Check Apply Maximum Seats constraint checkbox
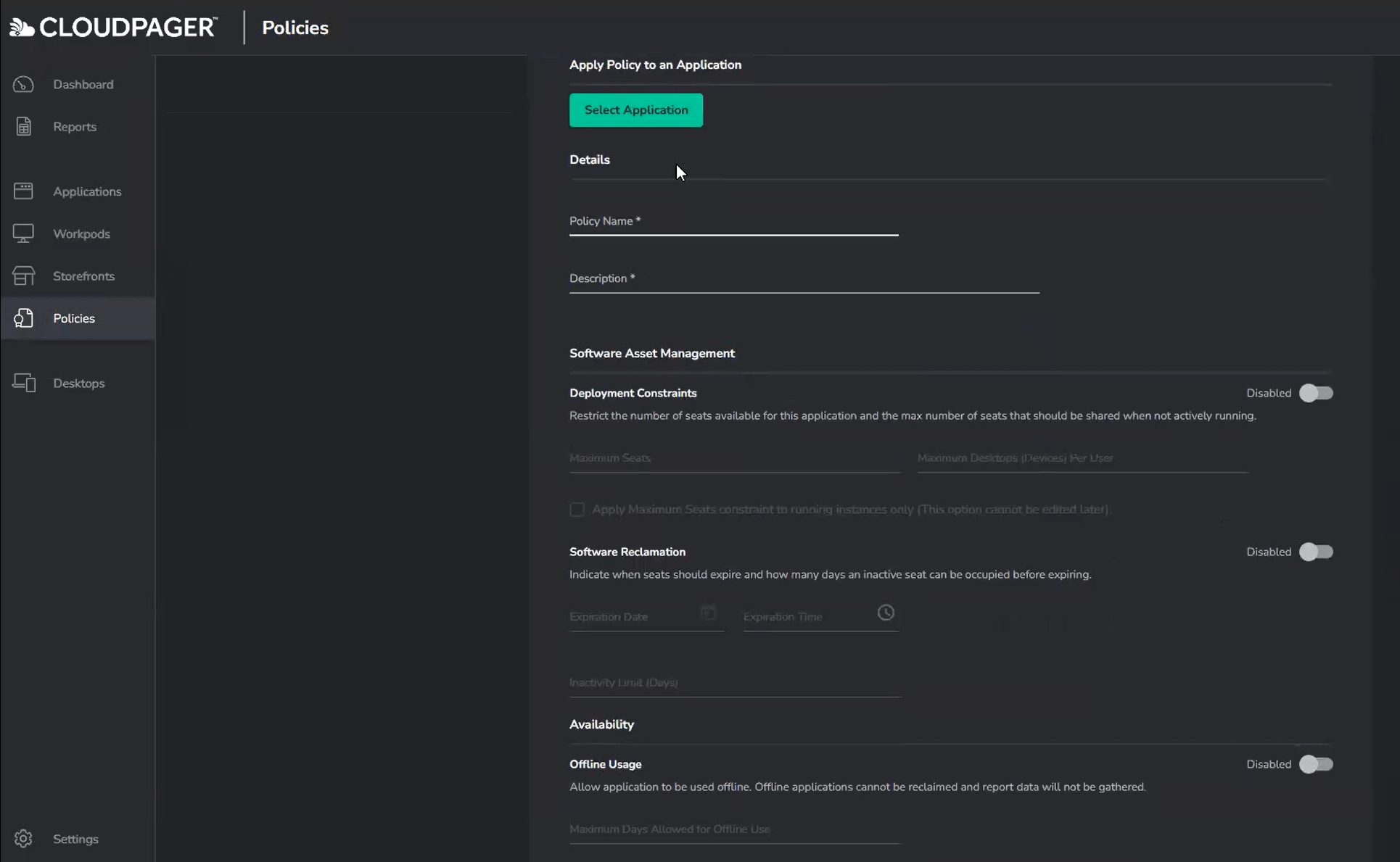Screen dimensions: 1400x862 point(577,510)
